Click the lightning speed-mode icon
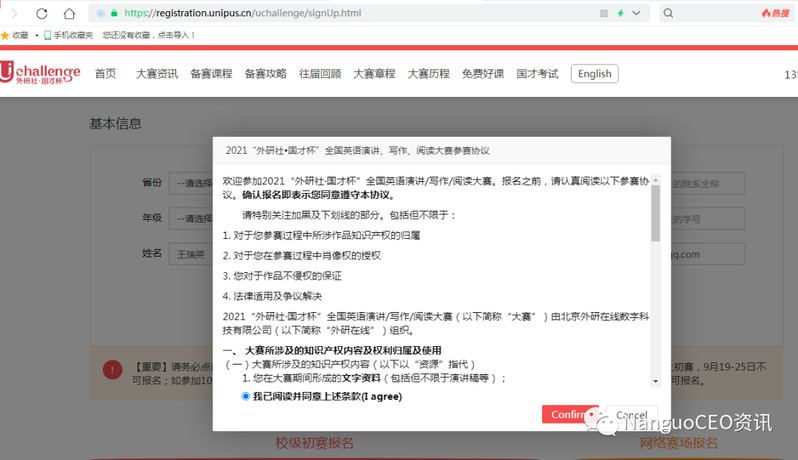This screenshot has width=798, height=460. (x=620, y=13)
